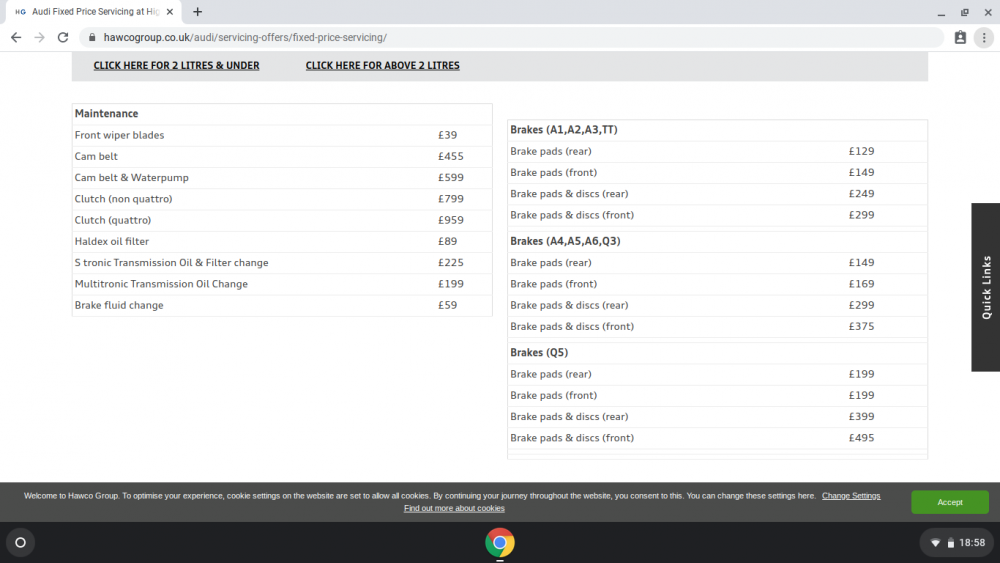Image resolution: width=1000 pixels, height=563 pixels.
Task: View site security lock info
Action: [92, 38]
